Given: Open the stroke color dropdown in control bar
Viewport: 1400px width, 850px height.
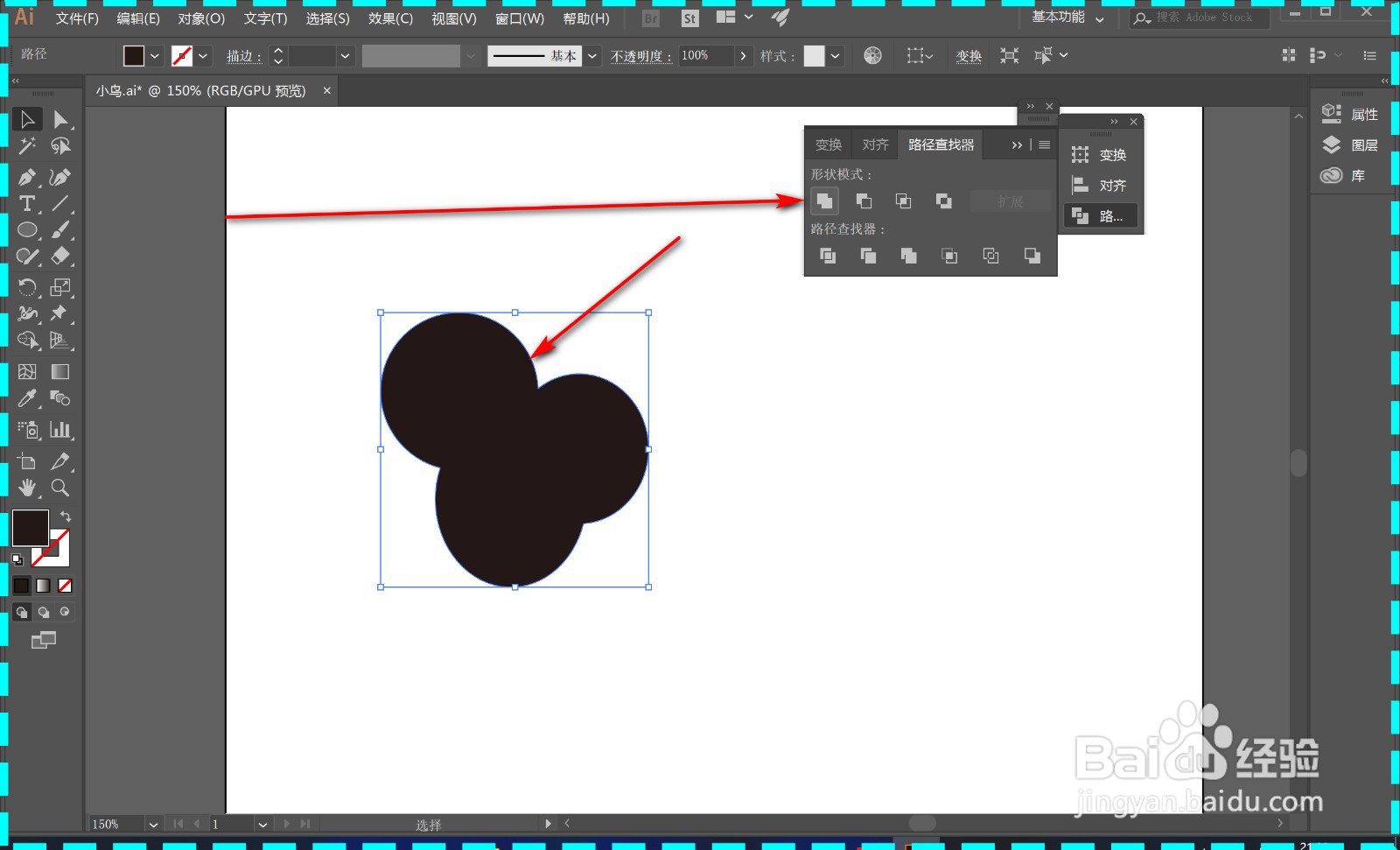Looking at the screenshot, I should pyautogui.click(x=203, y=56).
